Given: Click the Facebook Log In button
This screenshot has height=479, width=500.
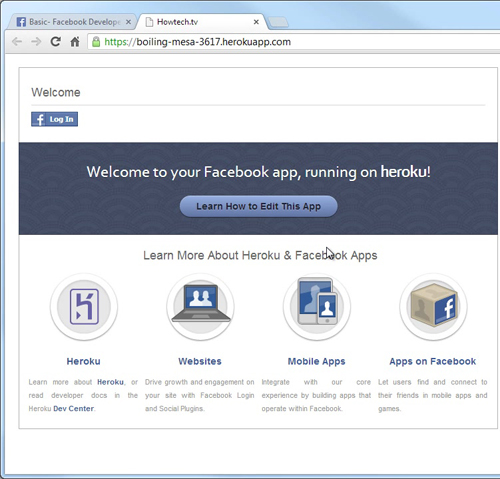Looking at the screenshot, I should click(55, 119).
